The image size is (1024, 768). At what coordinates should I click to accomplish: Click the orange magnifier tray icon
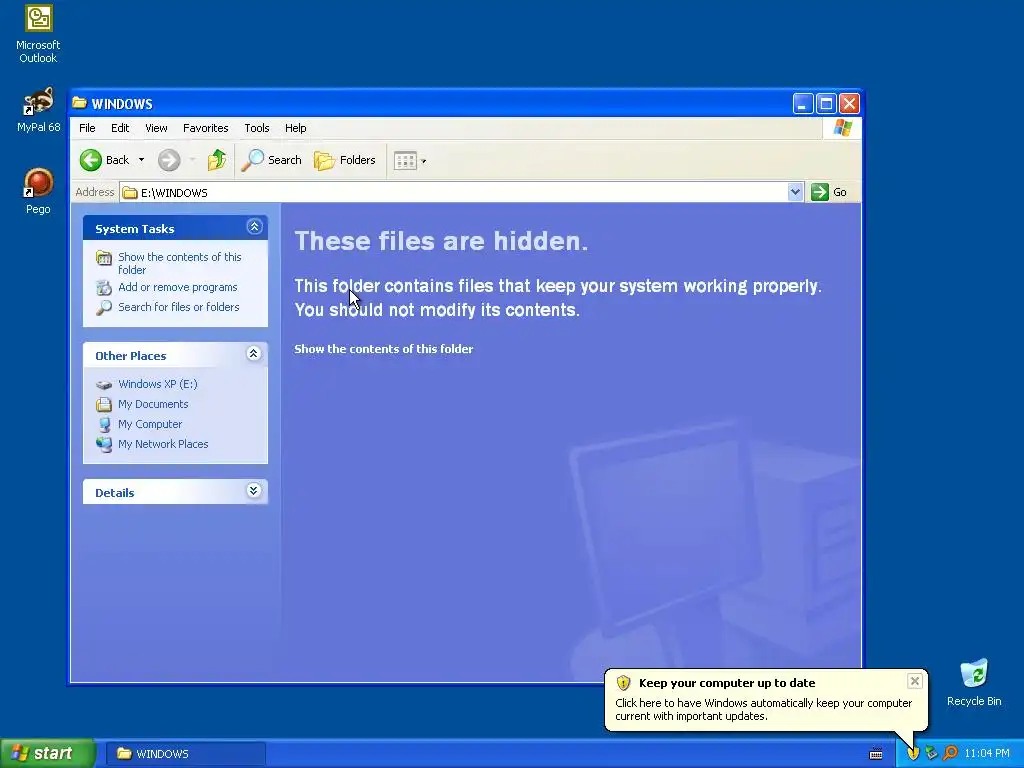(951, 754)
